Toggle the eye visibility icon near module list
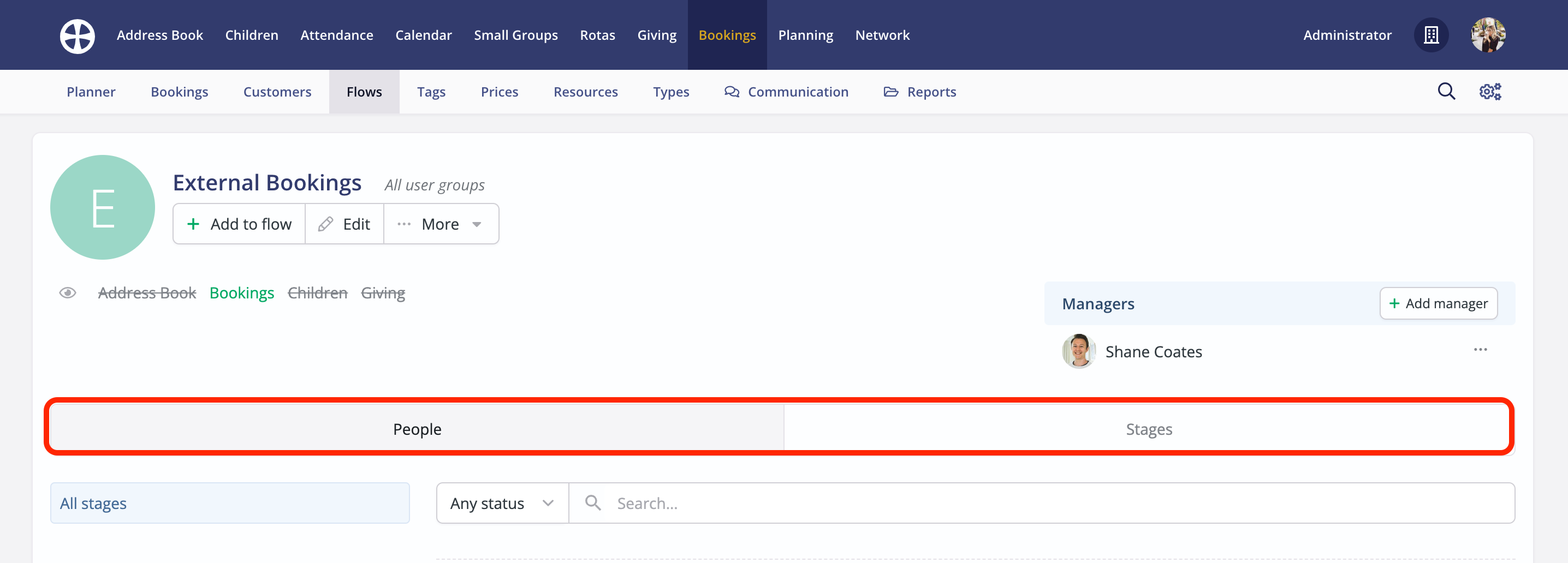The image size is (1568, 563). pyautogui.click(x=68, y=292)
